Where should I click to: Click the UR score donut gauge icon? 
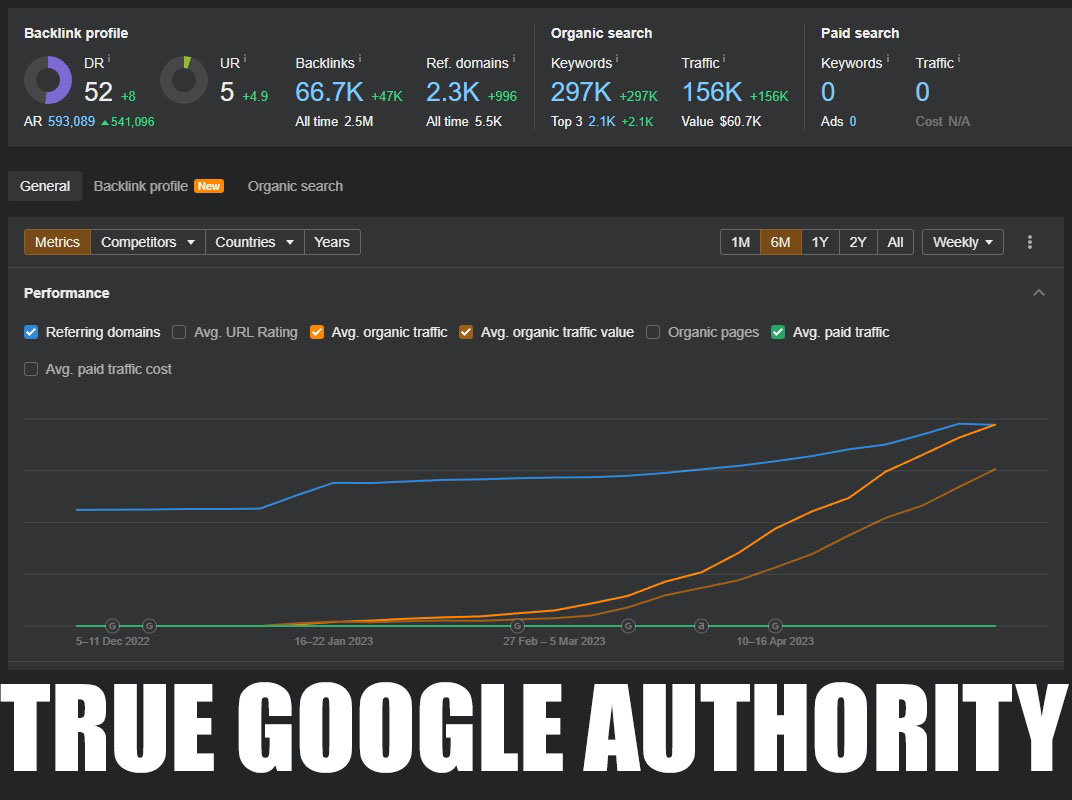click(184, 80)
